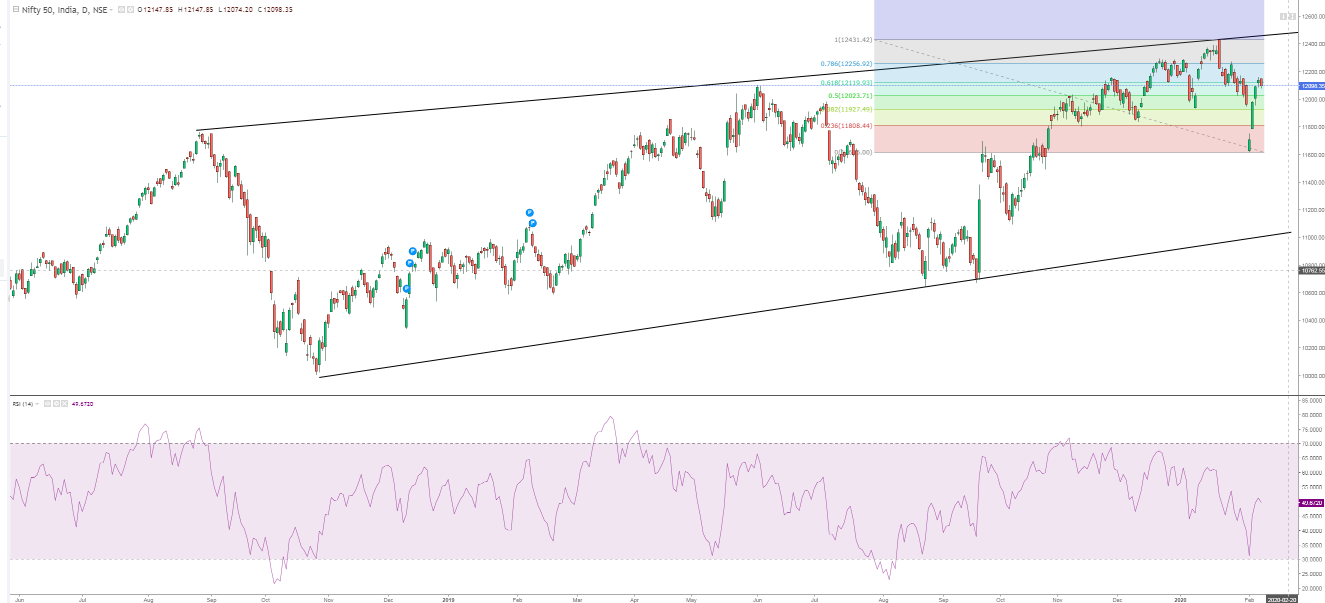Select Fibonacci level label 0.5(12023.71)

pos(851,96)
